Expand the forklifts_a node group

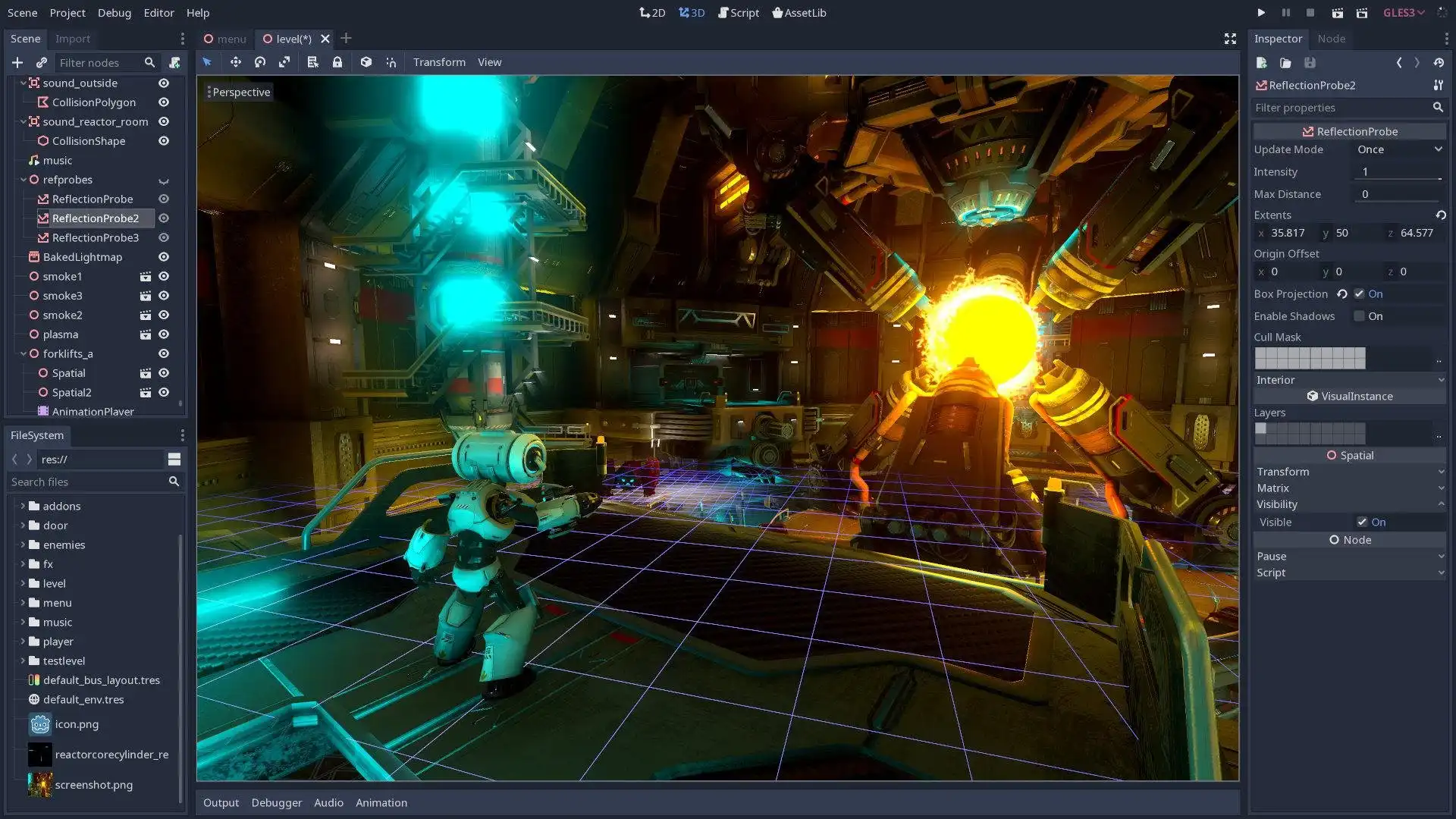click(x=23, y=353)
